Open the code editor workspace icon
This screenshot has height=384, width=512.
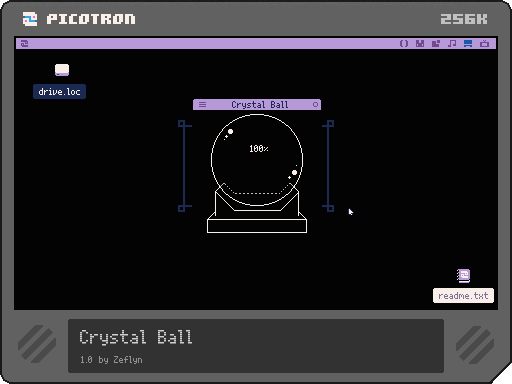[404, 44]
